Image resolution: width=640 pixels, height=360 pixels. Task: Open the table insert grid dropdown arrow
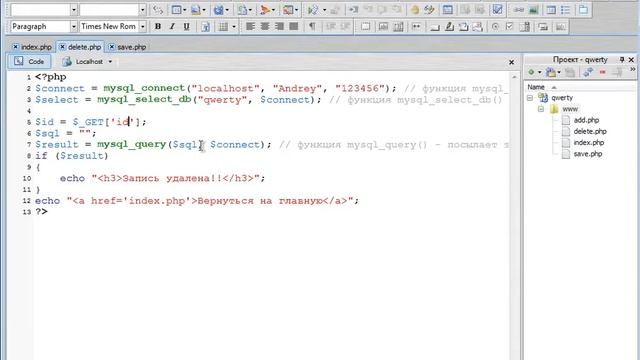[234, 27]
